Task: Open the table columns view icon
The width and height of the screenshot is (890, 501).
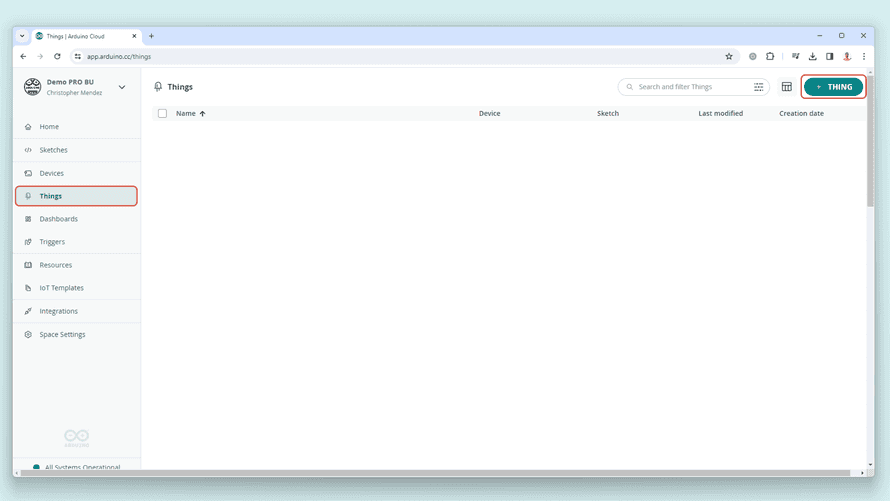Action: tap(787, 87)
